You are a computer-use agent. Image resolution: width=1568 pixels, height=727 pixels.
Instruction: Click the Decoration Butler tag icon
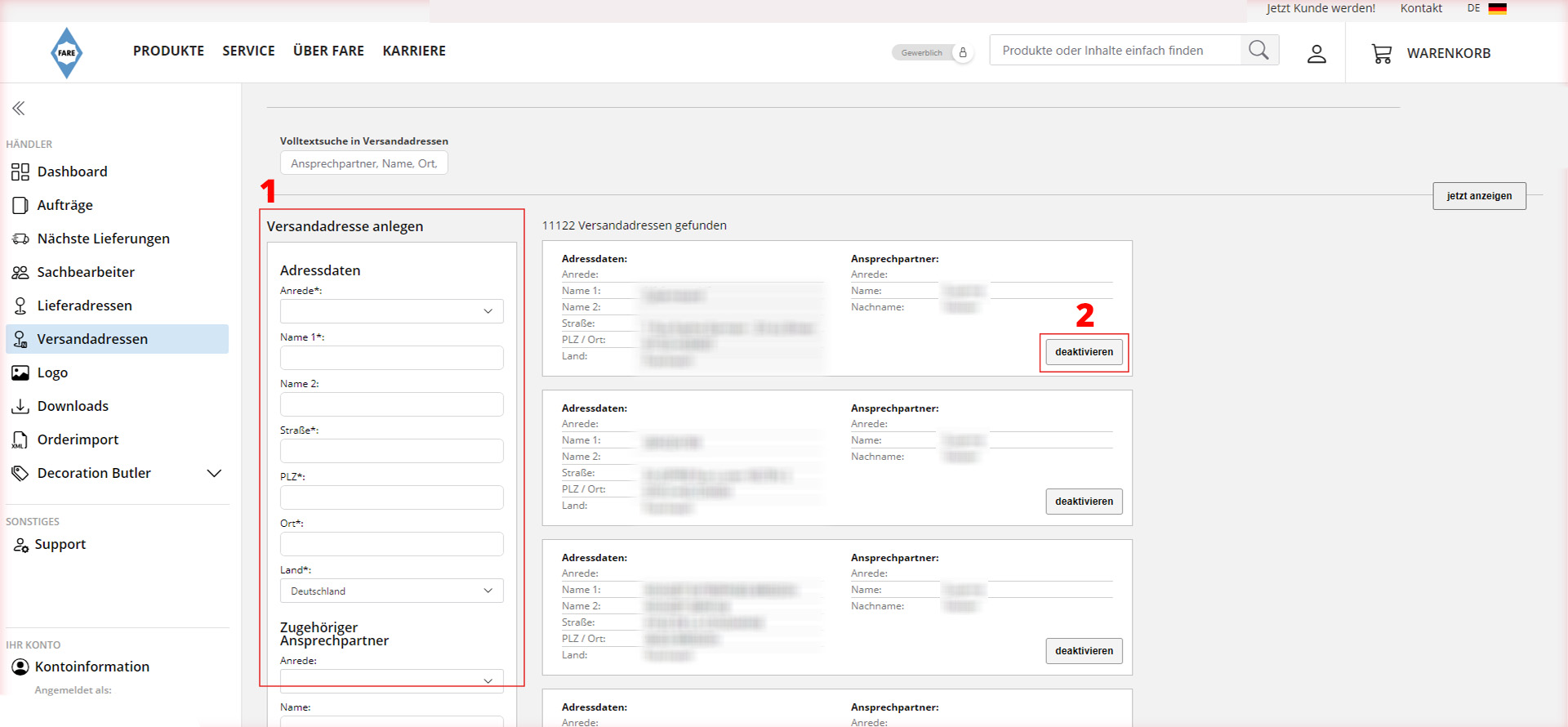click(x=20, y=473)
